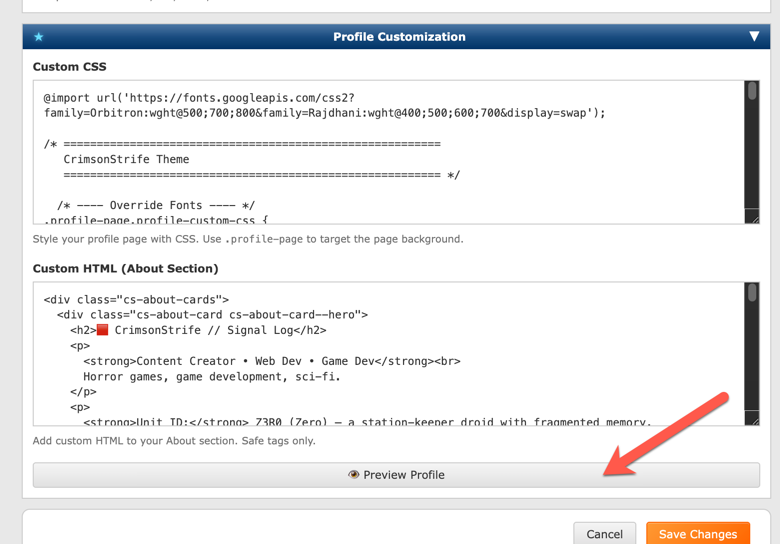Click the 'cs-about-cards' div line
This screenshot has width=780, height=544.
point(136,299)
